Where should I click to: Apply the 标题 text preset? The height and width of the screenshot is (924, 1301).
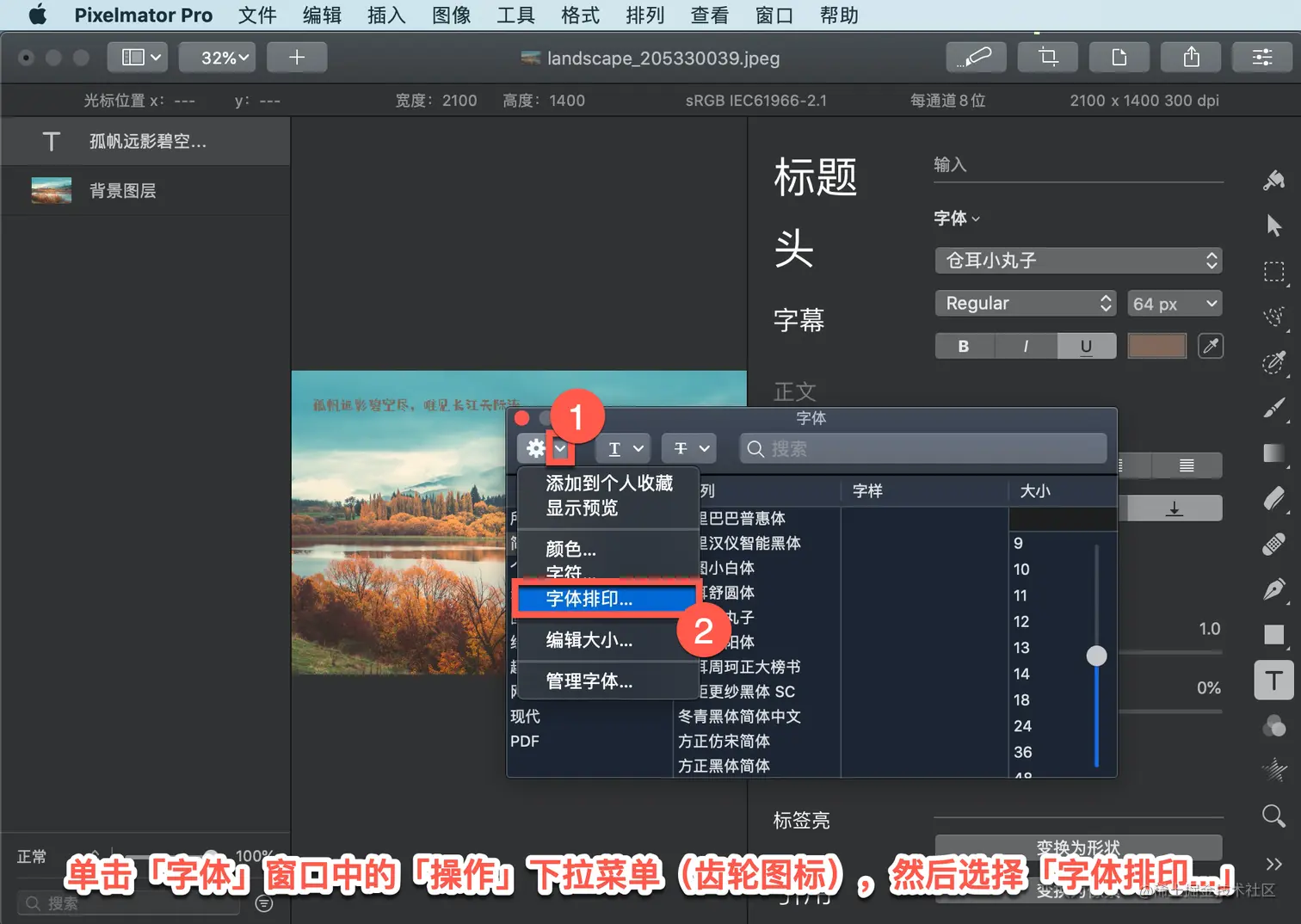(x=815, y=177)
